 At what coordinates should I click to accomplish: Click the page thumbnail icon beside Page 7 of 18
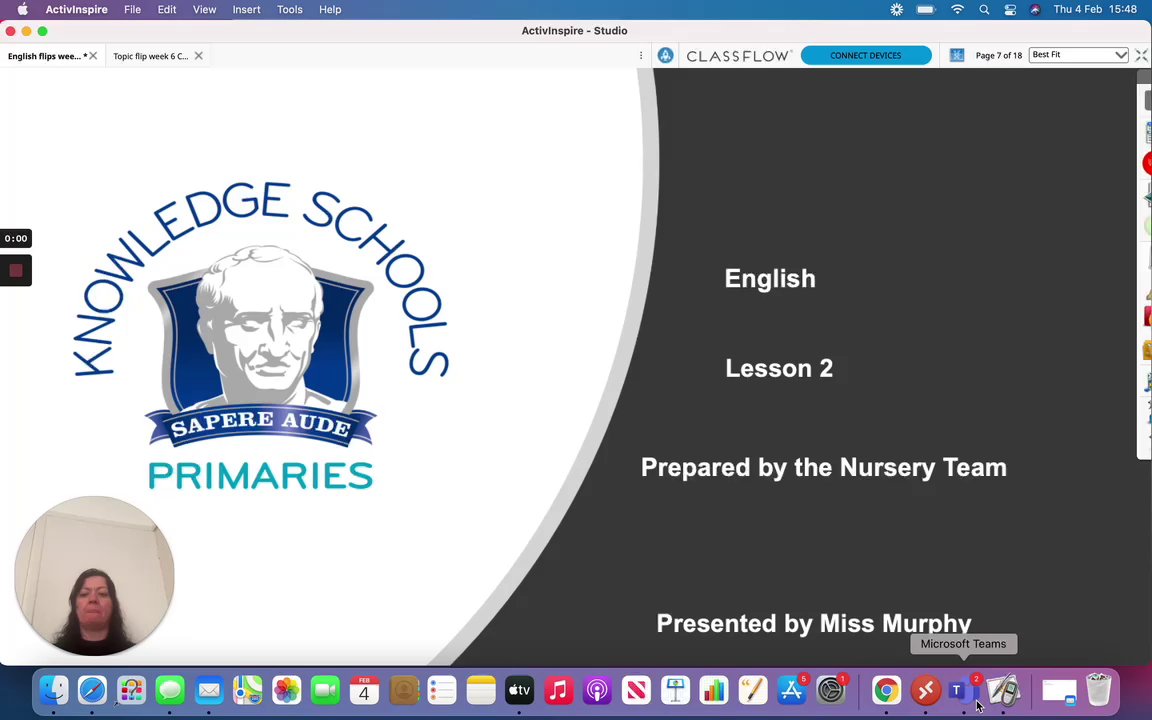click(957, 55)
